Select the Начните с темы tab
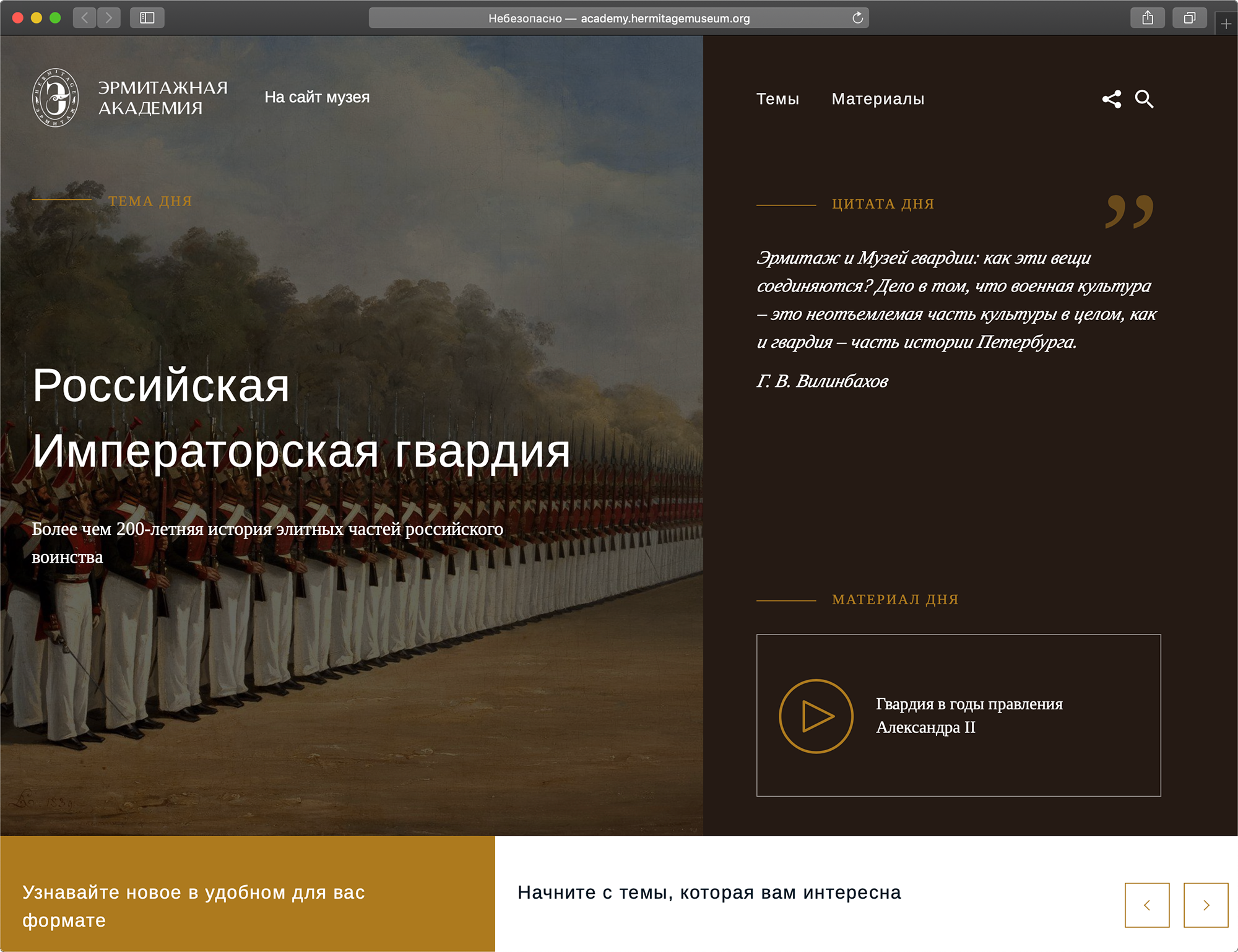Screen dimensions: 1238x952 coord(709,893)
